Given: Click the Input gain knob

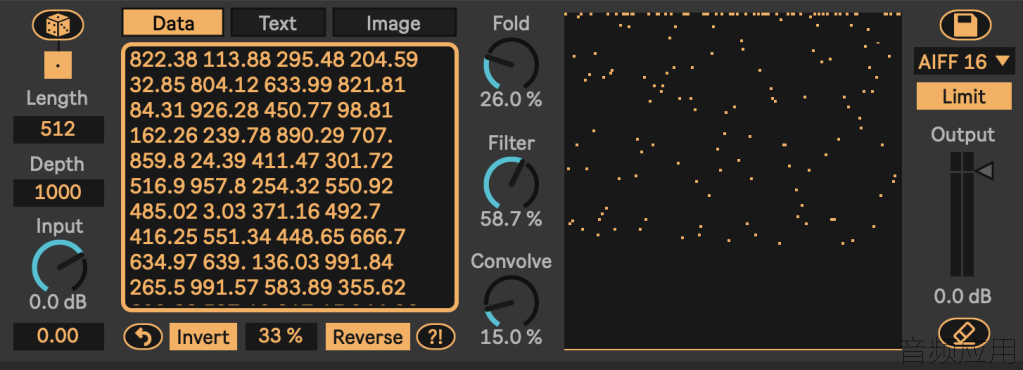Looking at the screenshot, I should [x=59, y=266].
